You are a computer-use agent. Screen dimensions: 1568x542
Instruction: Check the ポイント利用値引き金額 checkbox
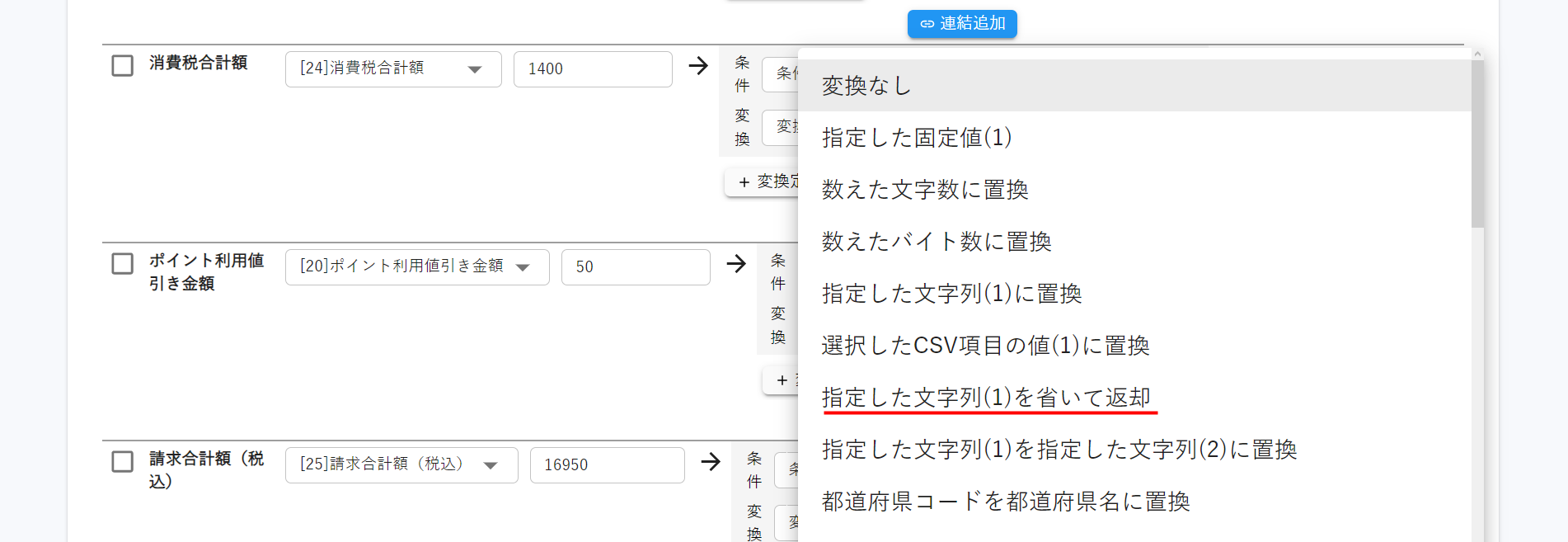(x=123, y=264)
